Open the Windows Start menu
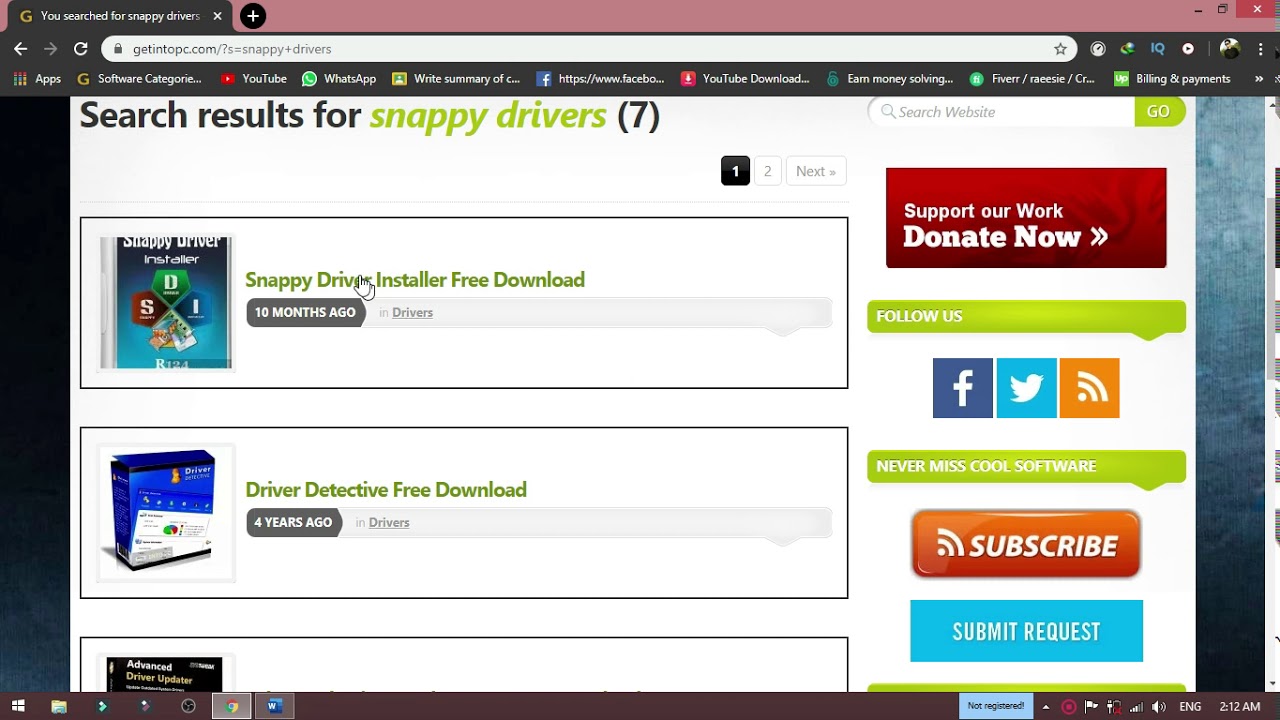Image resolution: width=1280 pixels, height=720 pixels. point(18,706)
